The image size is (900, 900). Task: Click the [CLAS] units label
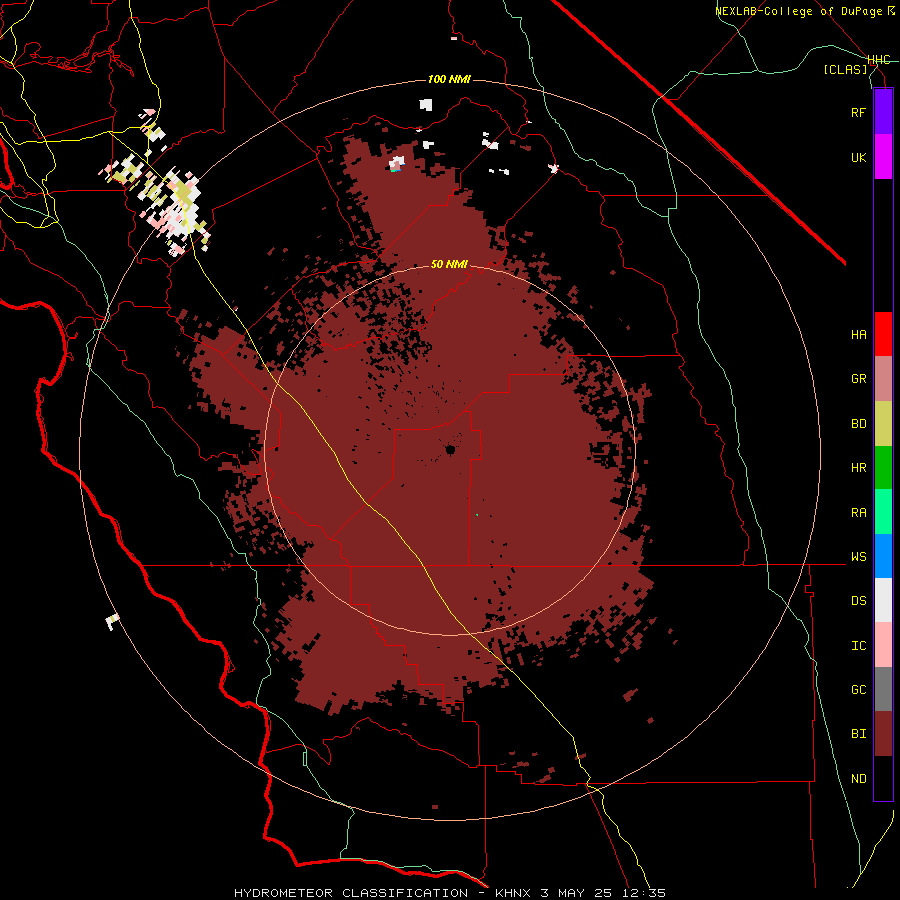(845, 69)
